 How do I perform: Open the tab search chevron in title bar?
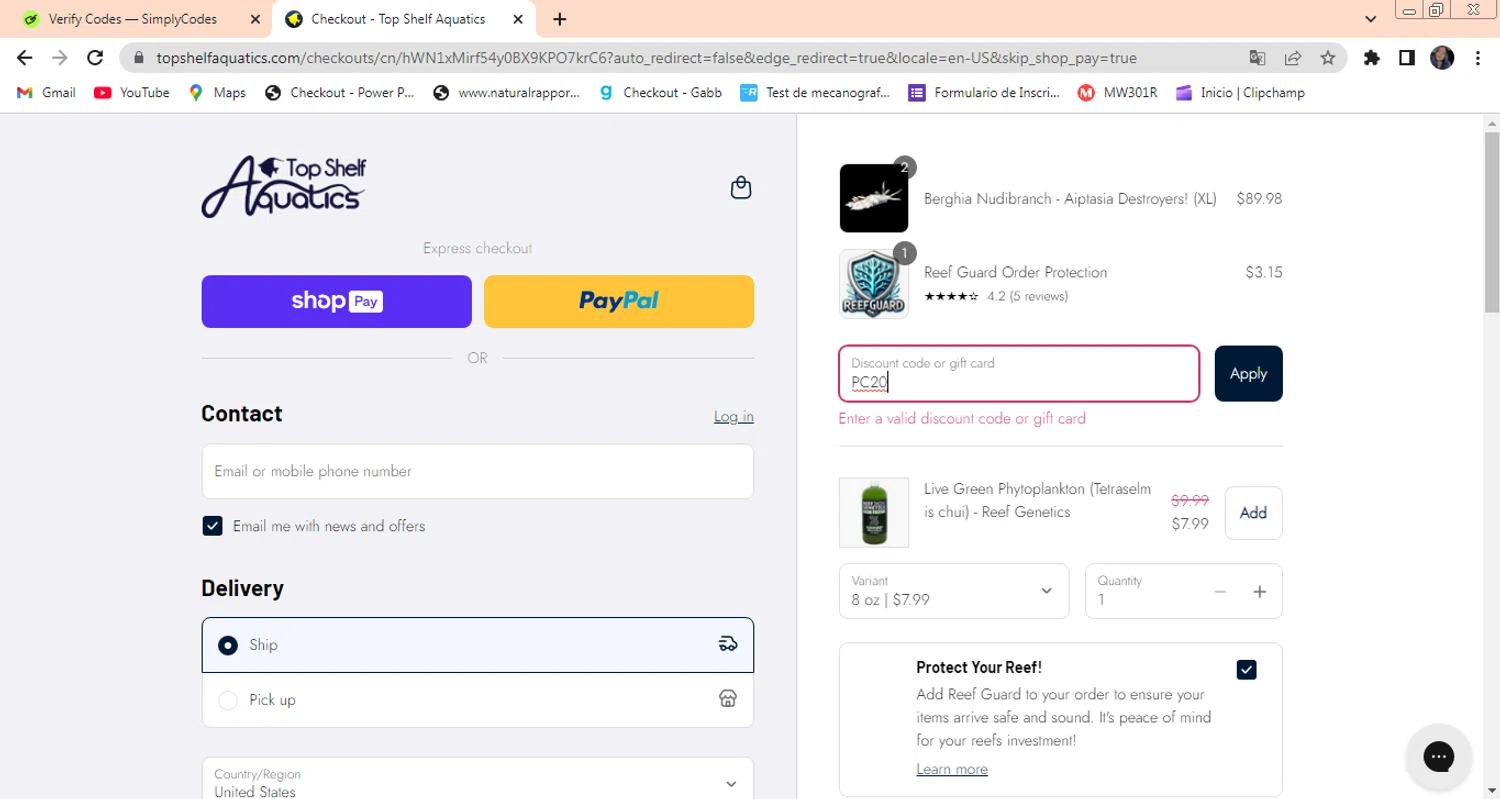[x=1371, y=19]
